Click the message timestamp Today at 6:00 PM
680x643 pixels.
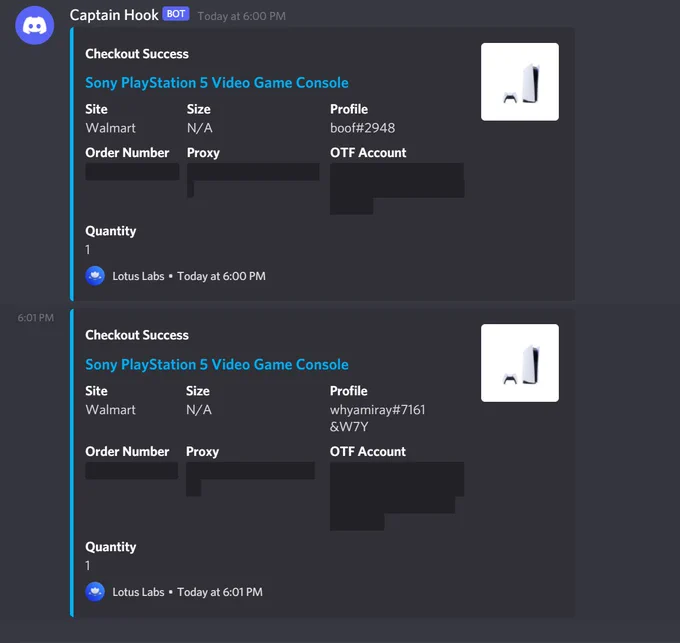(242, 16)
